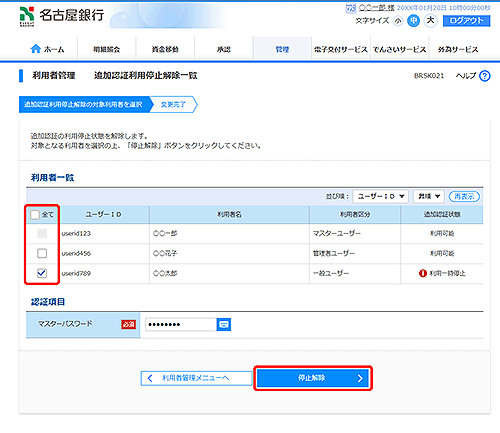Open the 資金移動 navigation tab
Image resolution: width=500 pixels, height=433 pixels.
[x=165, y=49]
